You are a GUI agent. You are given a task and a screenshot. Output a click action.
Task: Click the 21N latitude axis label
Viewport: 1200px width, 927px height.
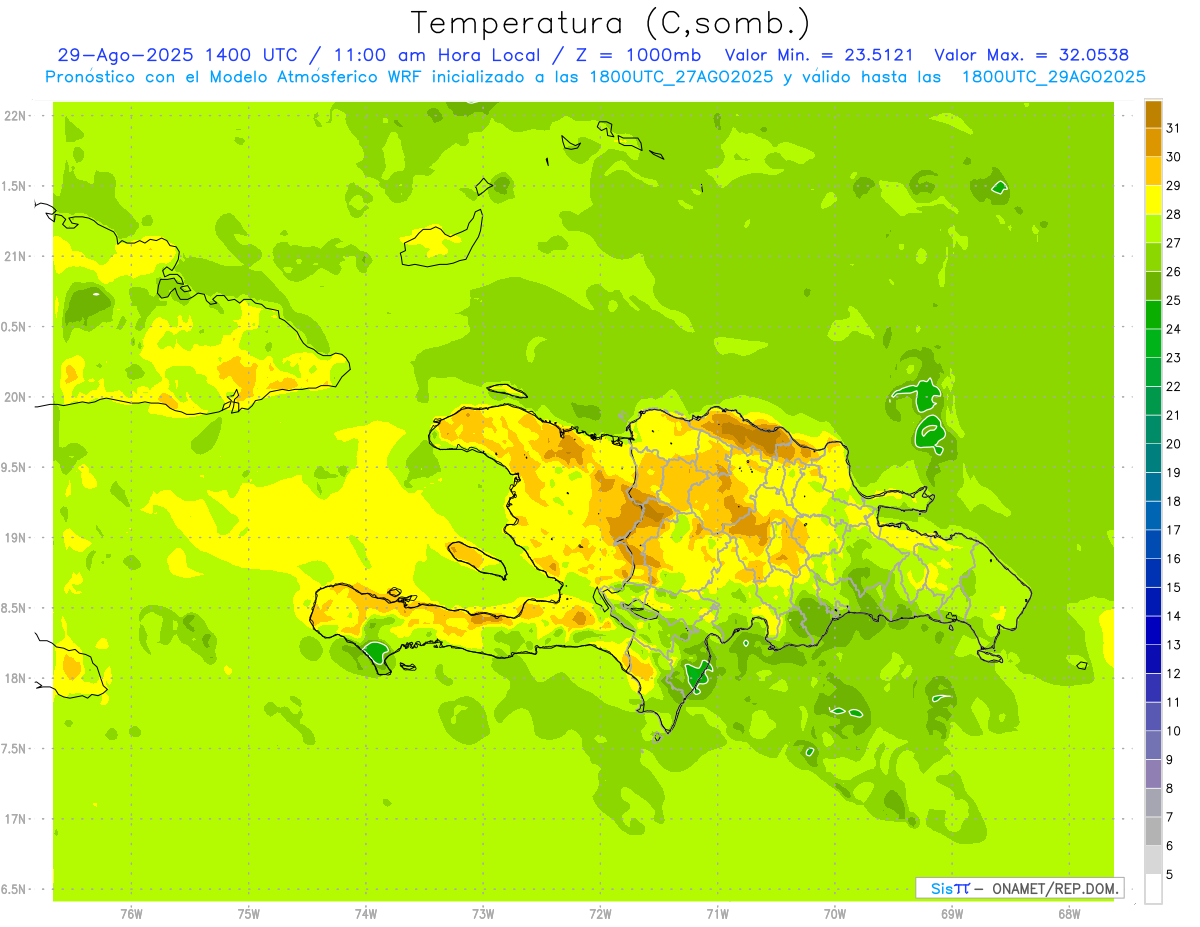(15, 257)
